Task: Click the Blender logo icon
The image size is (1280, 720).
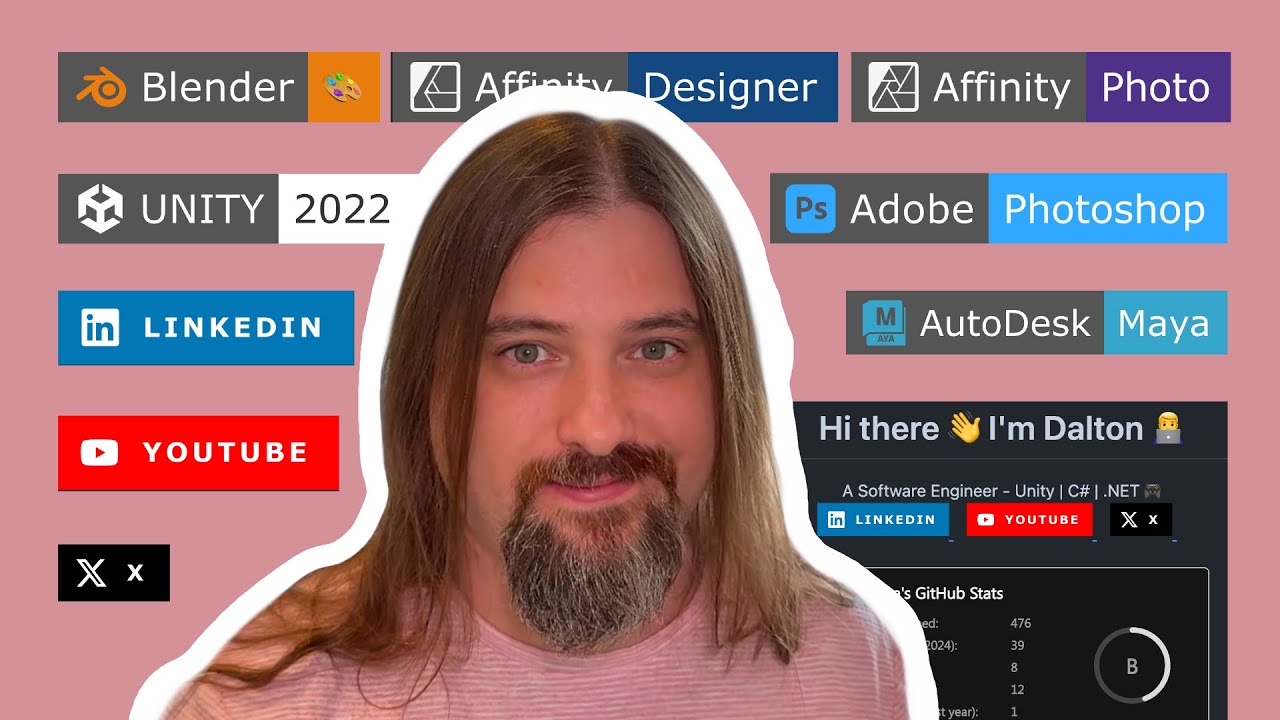Action: 101,88
